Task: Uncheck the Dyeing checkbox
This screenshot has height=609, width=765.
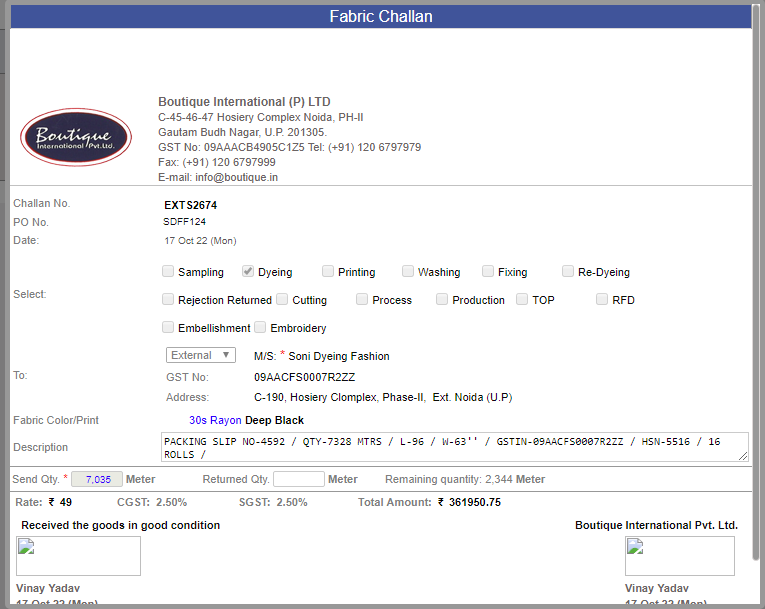Action: point(248,271)
